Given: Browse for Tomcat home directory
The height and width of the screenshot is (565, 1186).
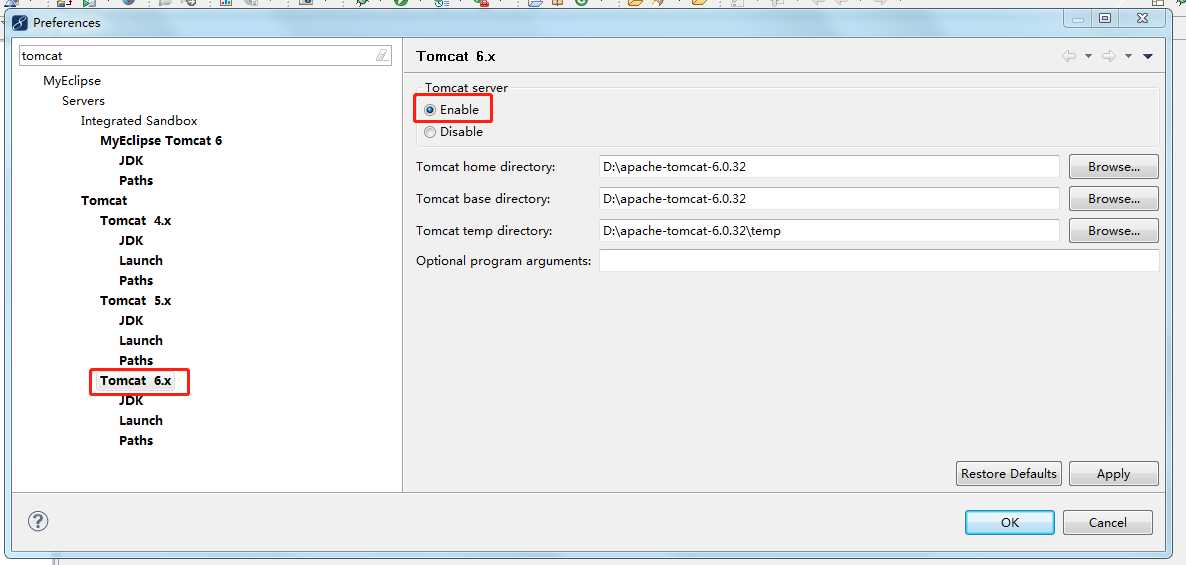Looking at the screenshot, I should click(x=1113, y=166).
